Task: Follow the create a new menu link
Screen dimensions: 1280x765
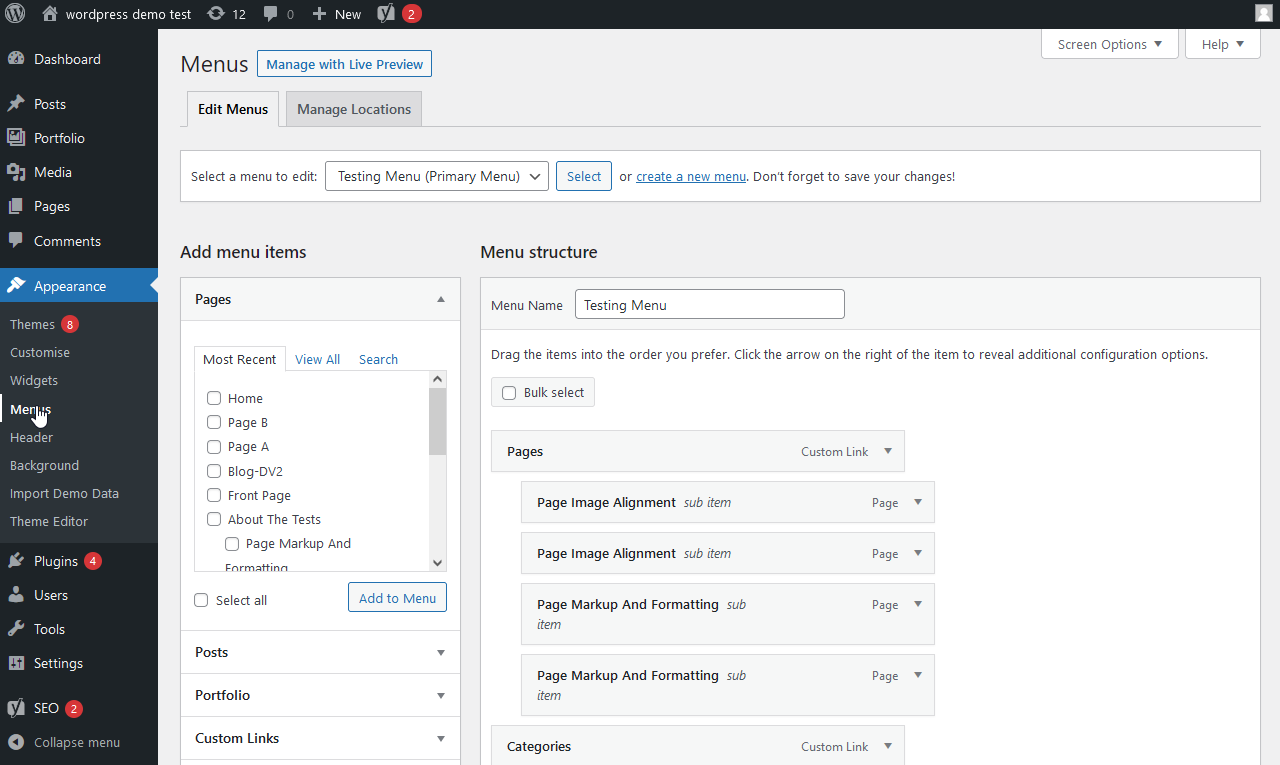Action: (x=691, y=176)
